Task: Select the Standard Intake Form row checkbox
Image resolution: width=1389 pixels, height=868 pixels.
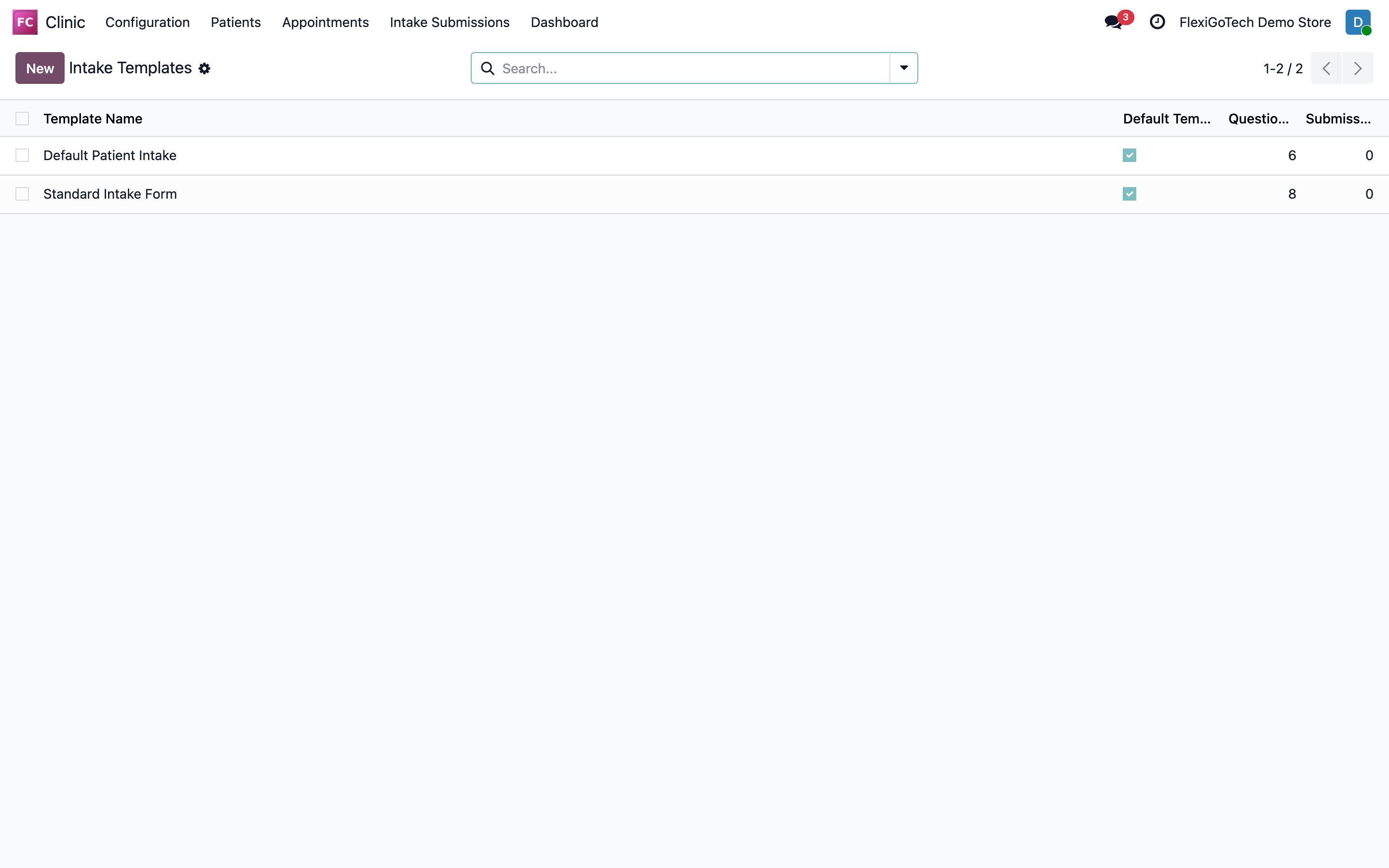Action: click(x=22, y=194)
